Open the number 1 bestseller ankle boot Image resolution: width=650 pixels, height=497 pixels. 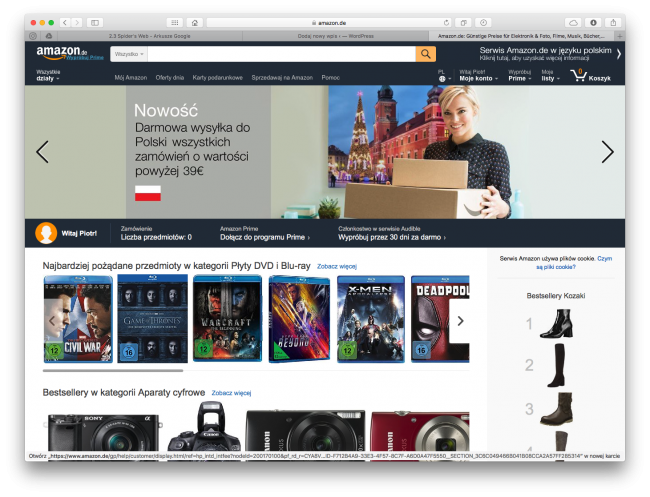[556, 323]
